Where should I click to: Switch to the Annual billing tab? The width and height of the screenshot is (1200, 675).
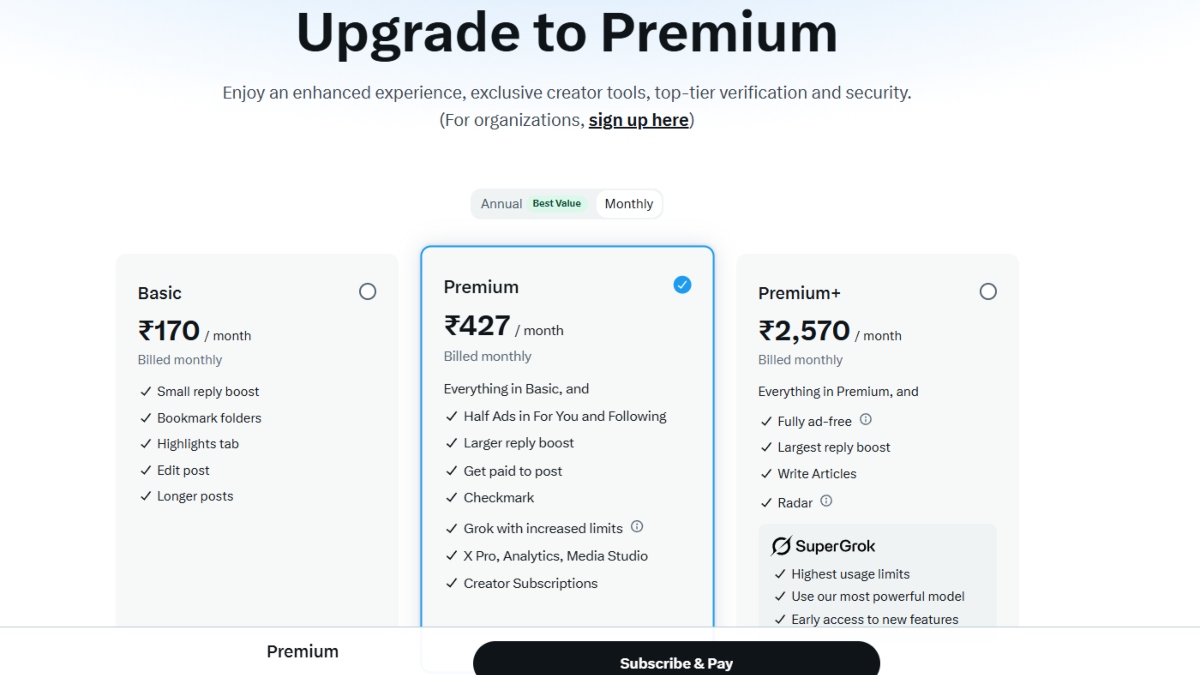point(501,203)
